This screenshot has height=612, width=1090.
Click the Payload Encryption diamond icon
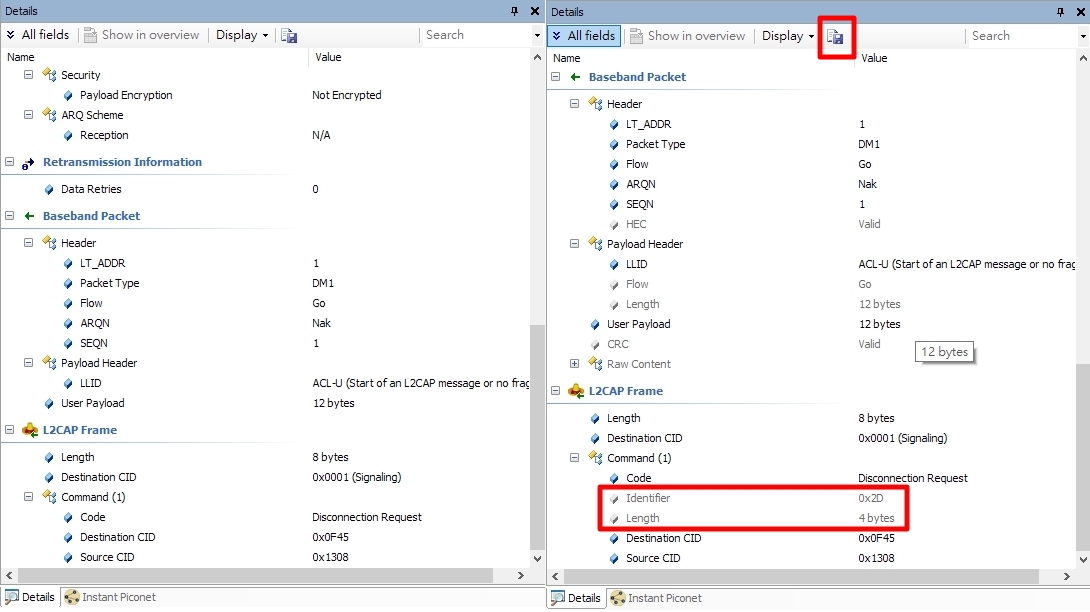tap(67, 95)
